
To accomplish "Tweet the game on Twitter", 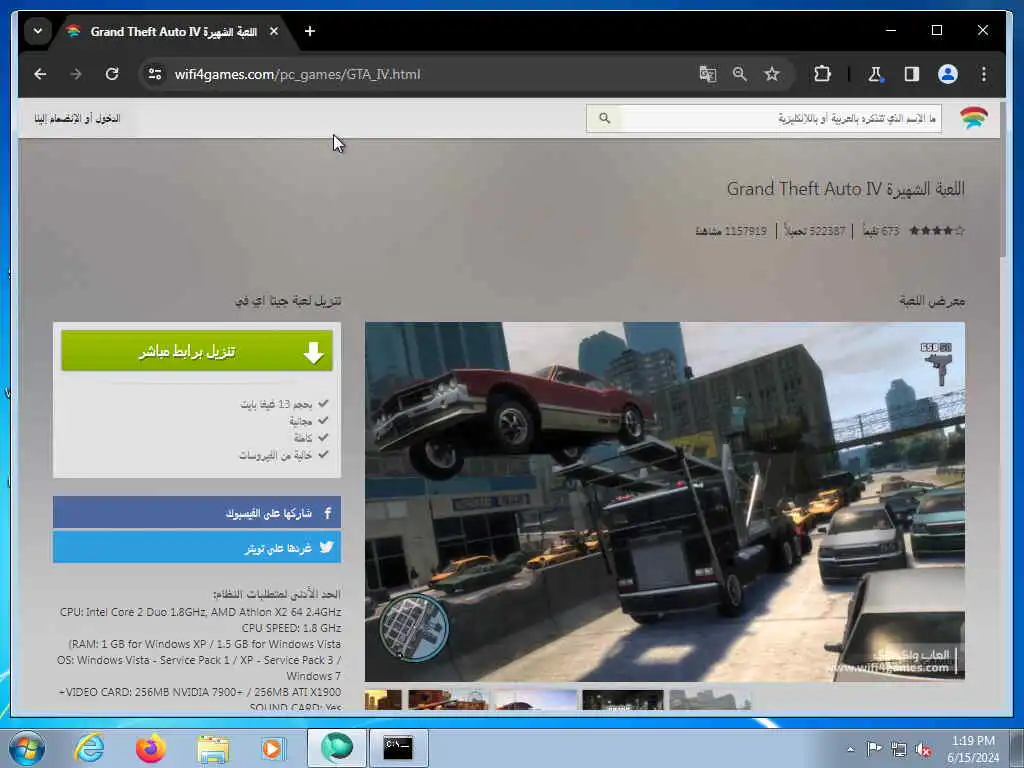I will [x=197, y=547].
